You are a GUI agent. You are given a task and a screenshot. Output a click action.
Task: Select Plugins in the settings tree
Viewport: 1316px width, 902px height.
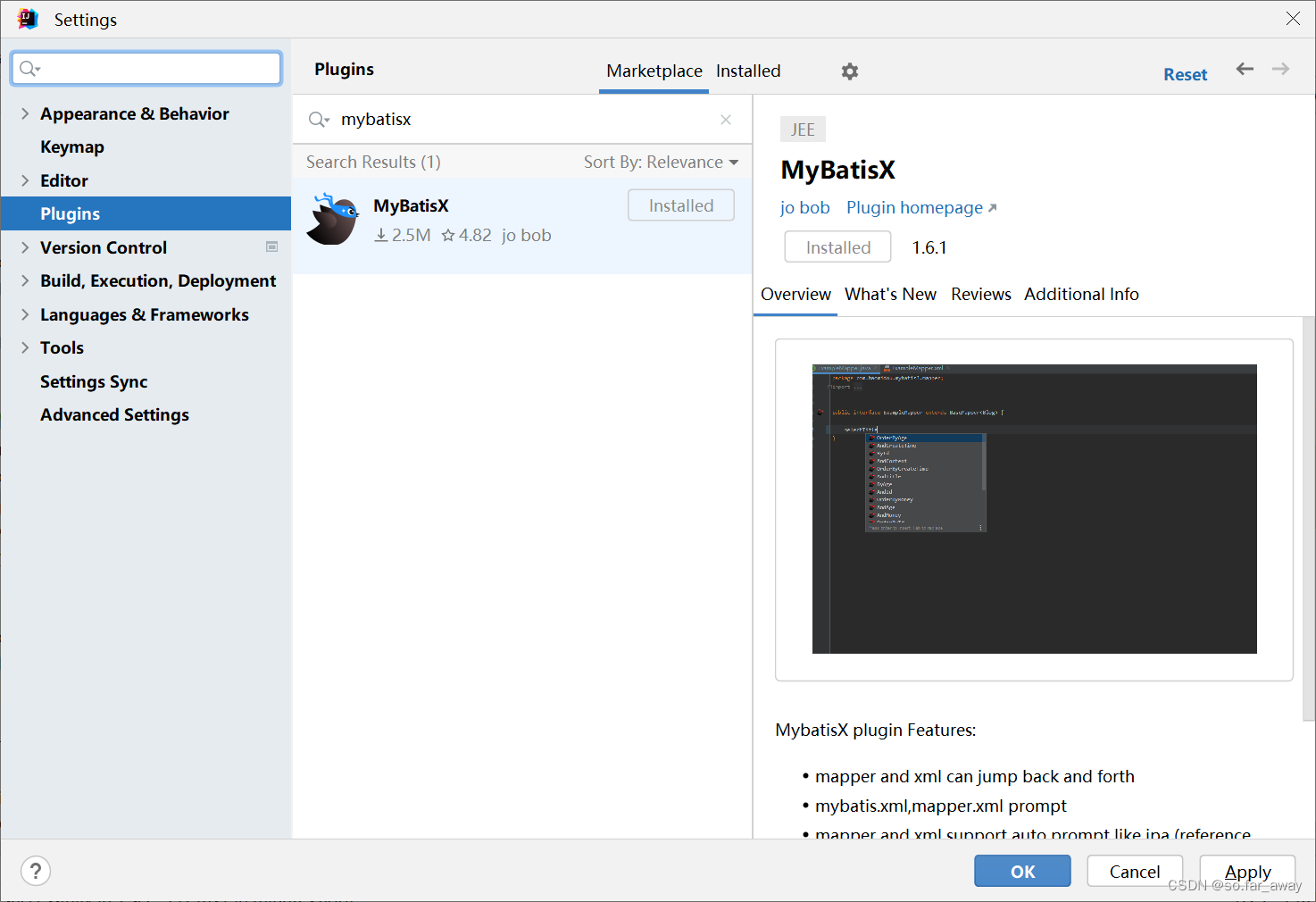click(146, 213)
